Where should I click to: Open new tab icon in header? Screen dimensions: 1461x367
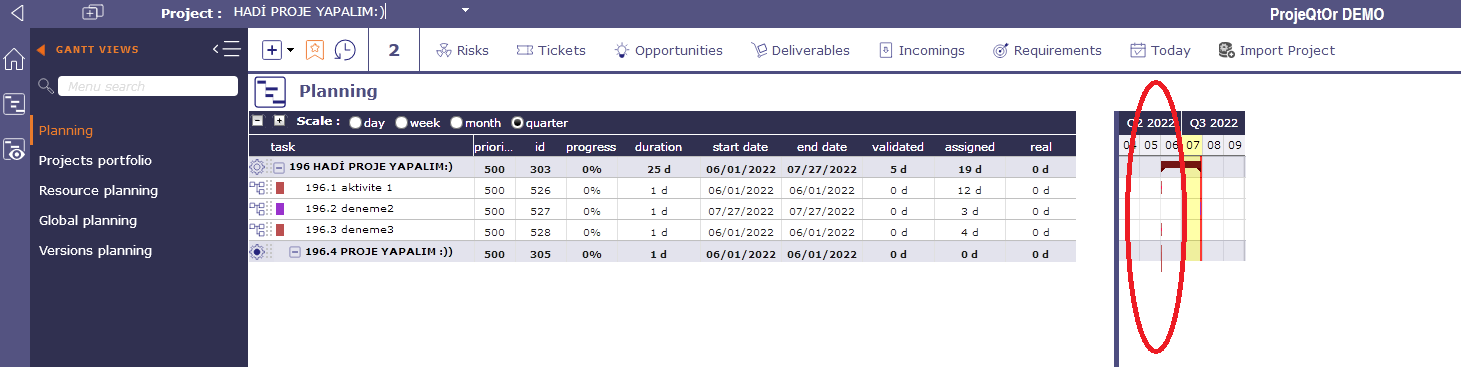(x=93, y=13)
